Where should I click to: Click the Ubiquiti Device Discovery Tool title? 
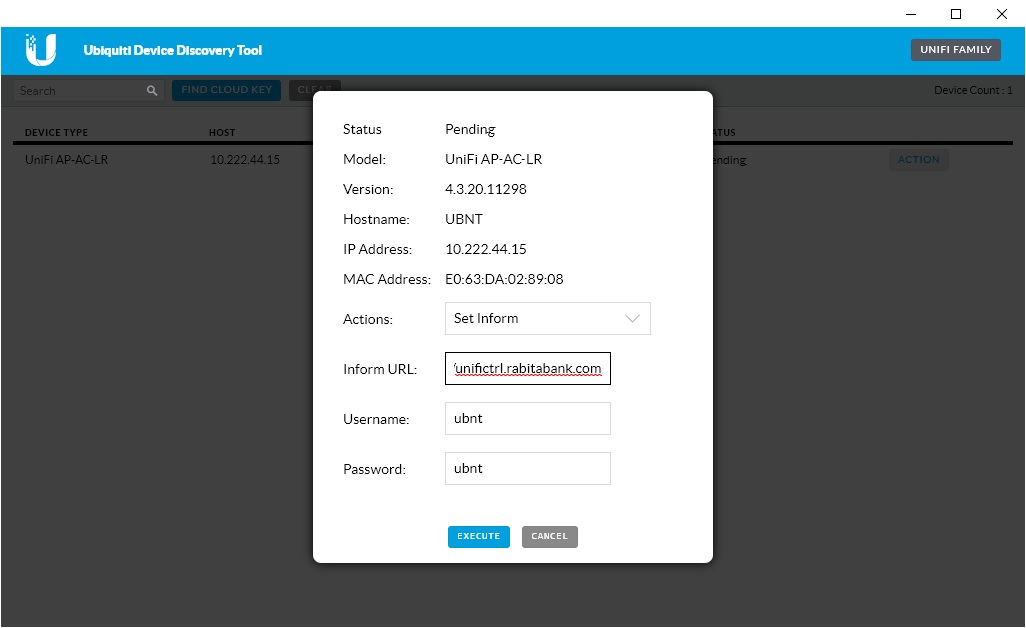pyautogui.click(x=173, y=50)
